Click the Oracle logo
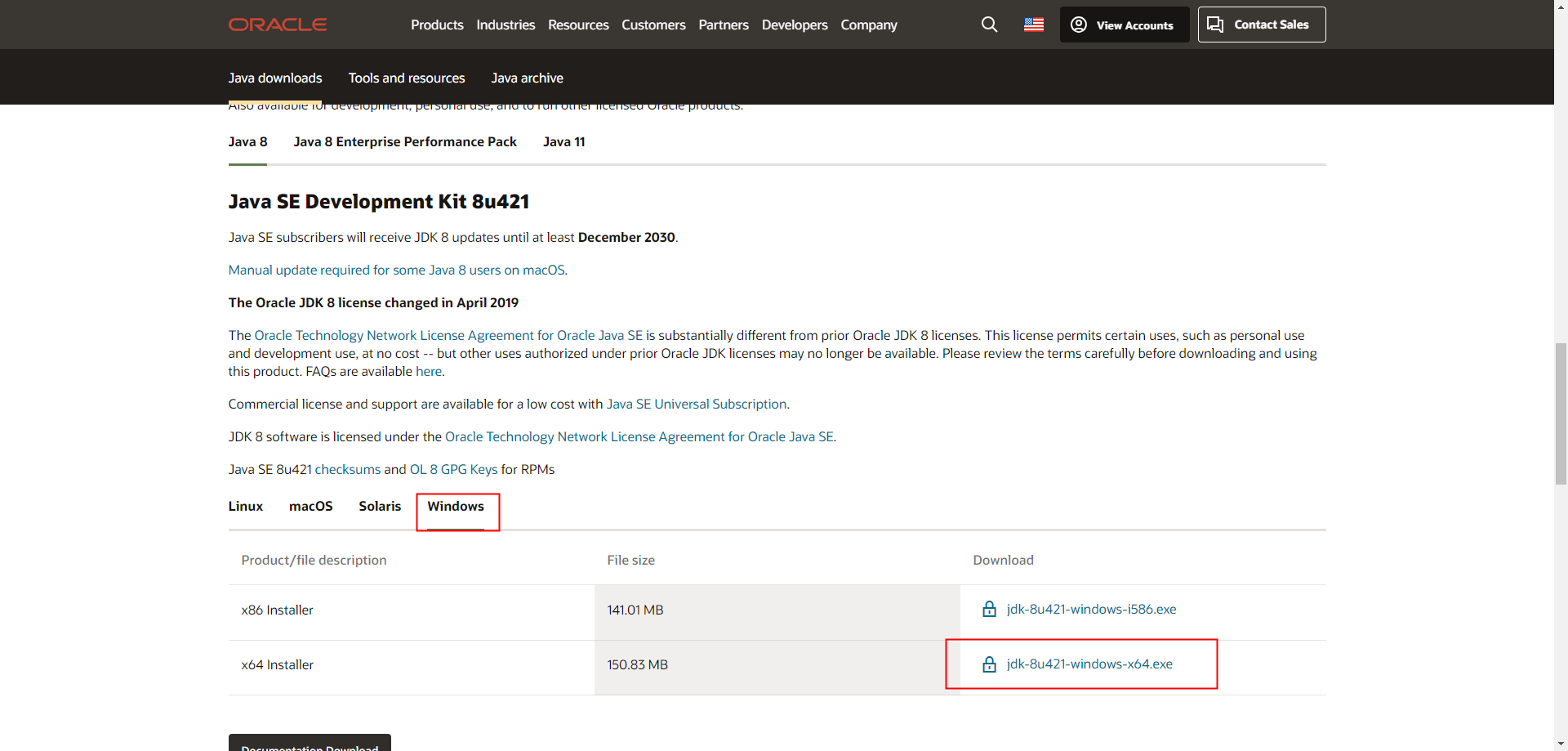1568x751 pixels. pyautogui.click(x=278, y=25)
